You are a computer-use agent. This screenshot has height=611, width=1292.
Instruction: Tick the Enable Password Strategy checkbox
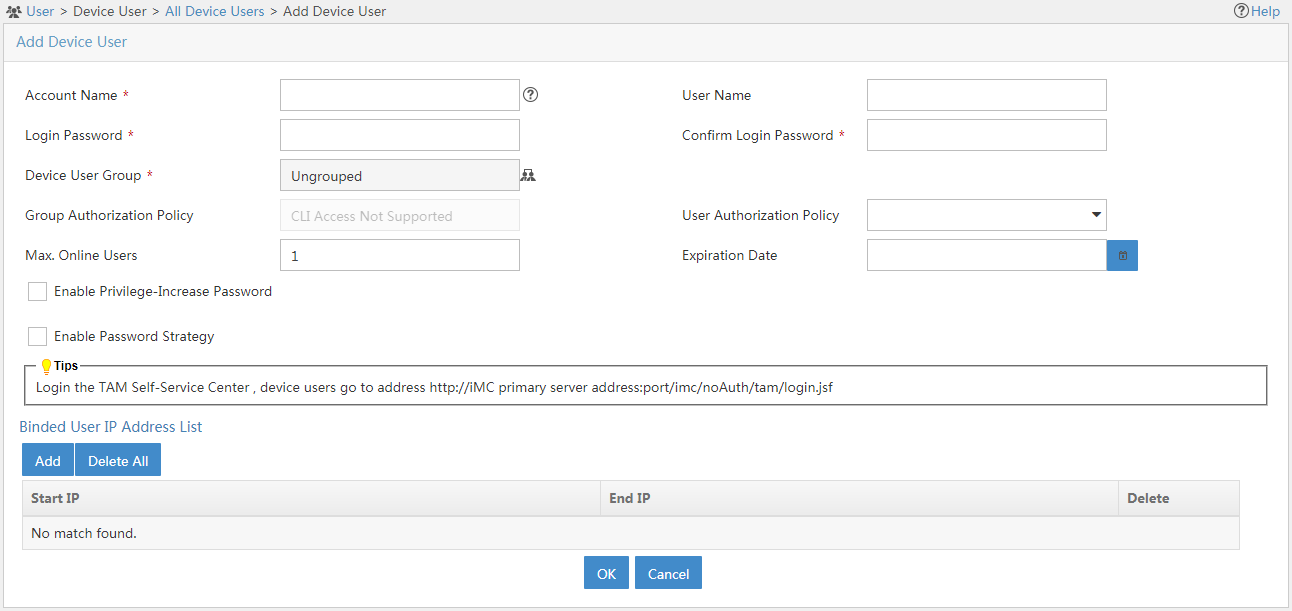point(38,336)
